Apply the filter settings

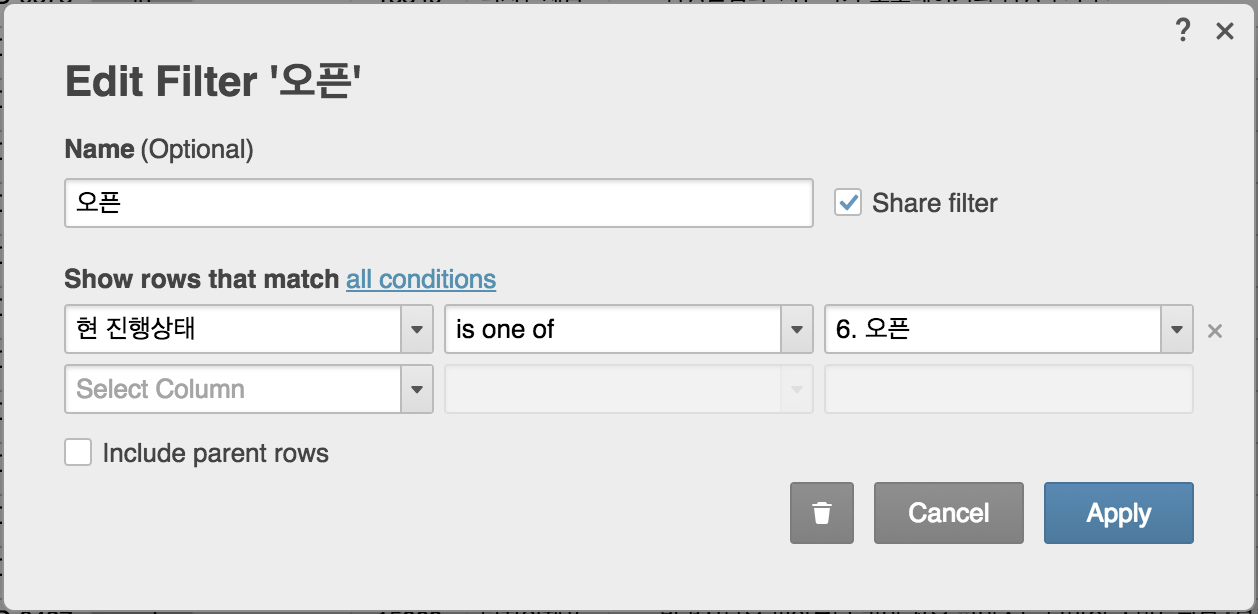click(x=1118, y=513)
